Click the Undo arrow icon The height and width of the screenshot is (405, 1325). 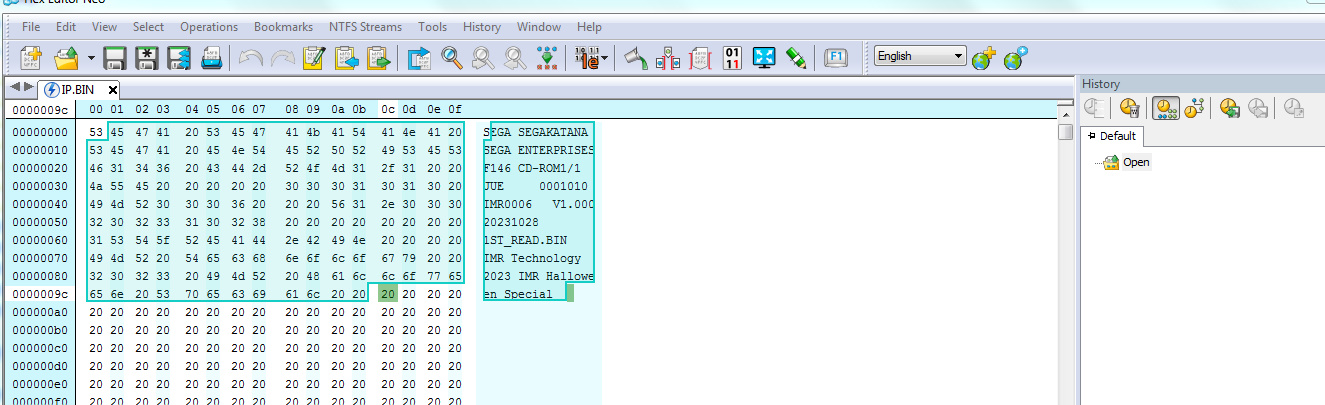[x=251, y=58]
